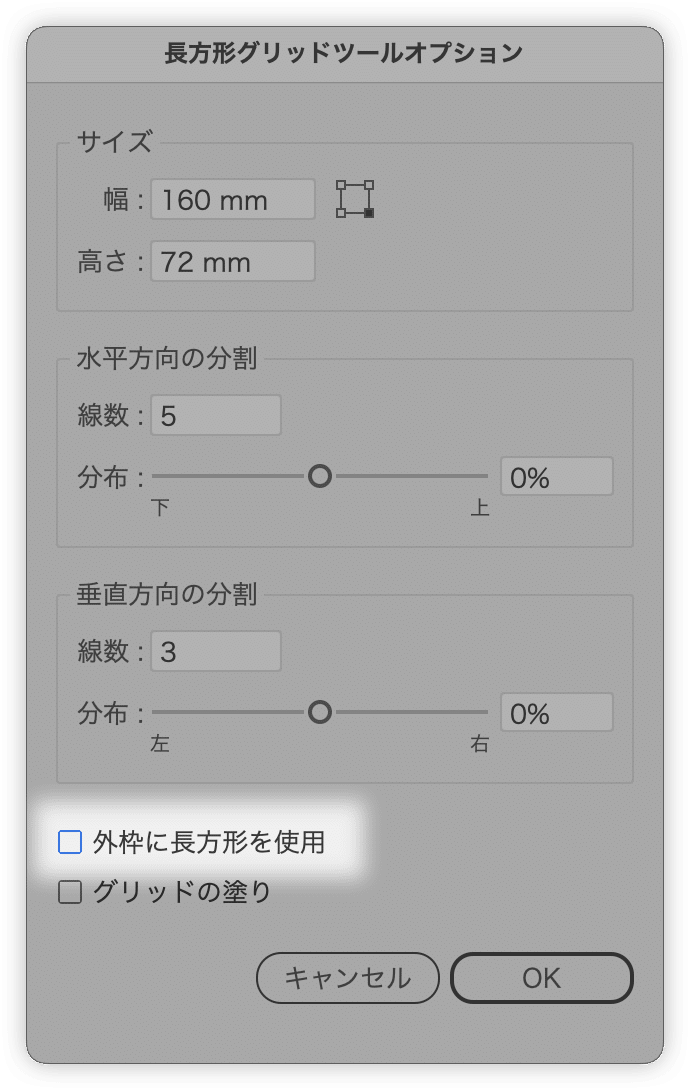Click the vertical distribution 0% percentage field
Image resolution: width=691 pixels, height=1091 pixels.
pos(557,712)
